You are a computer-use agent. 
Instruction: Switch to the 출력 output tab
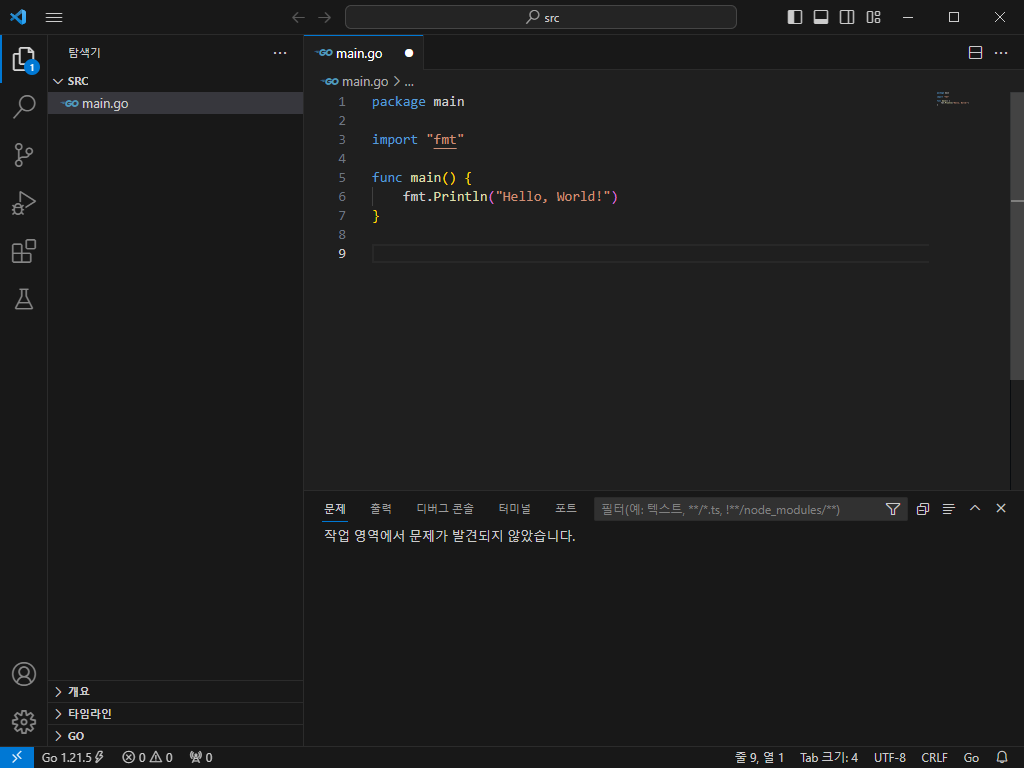click(x=381, y=509)
